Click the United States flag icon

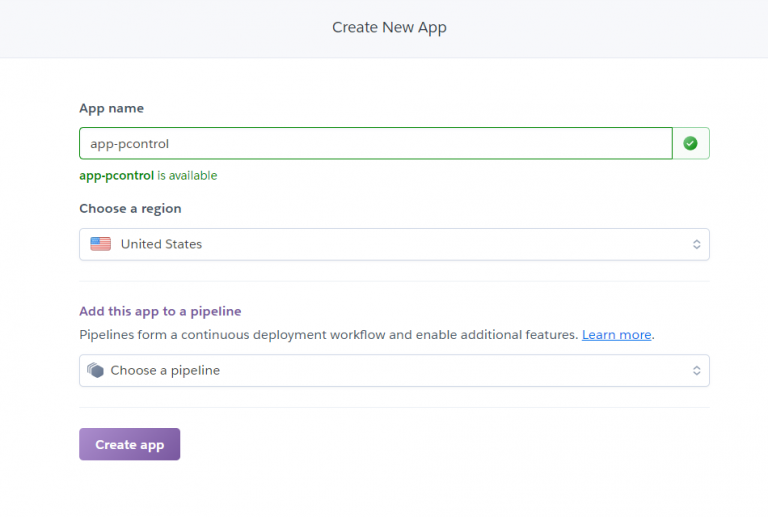(100, 244)
